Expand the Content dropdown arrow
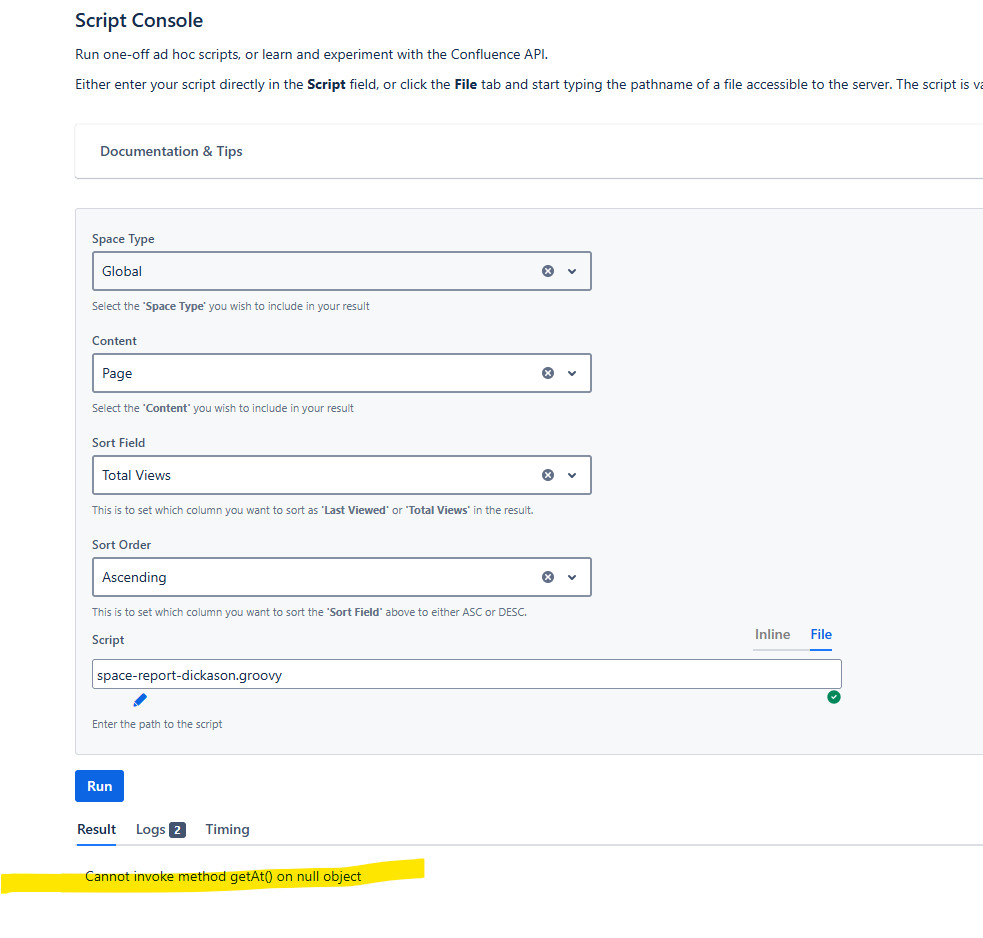This screenshot has width=983, height=938. click(572, 373)
